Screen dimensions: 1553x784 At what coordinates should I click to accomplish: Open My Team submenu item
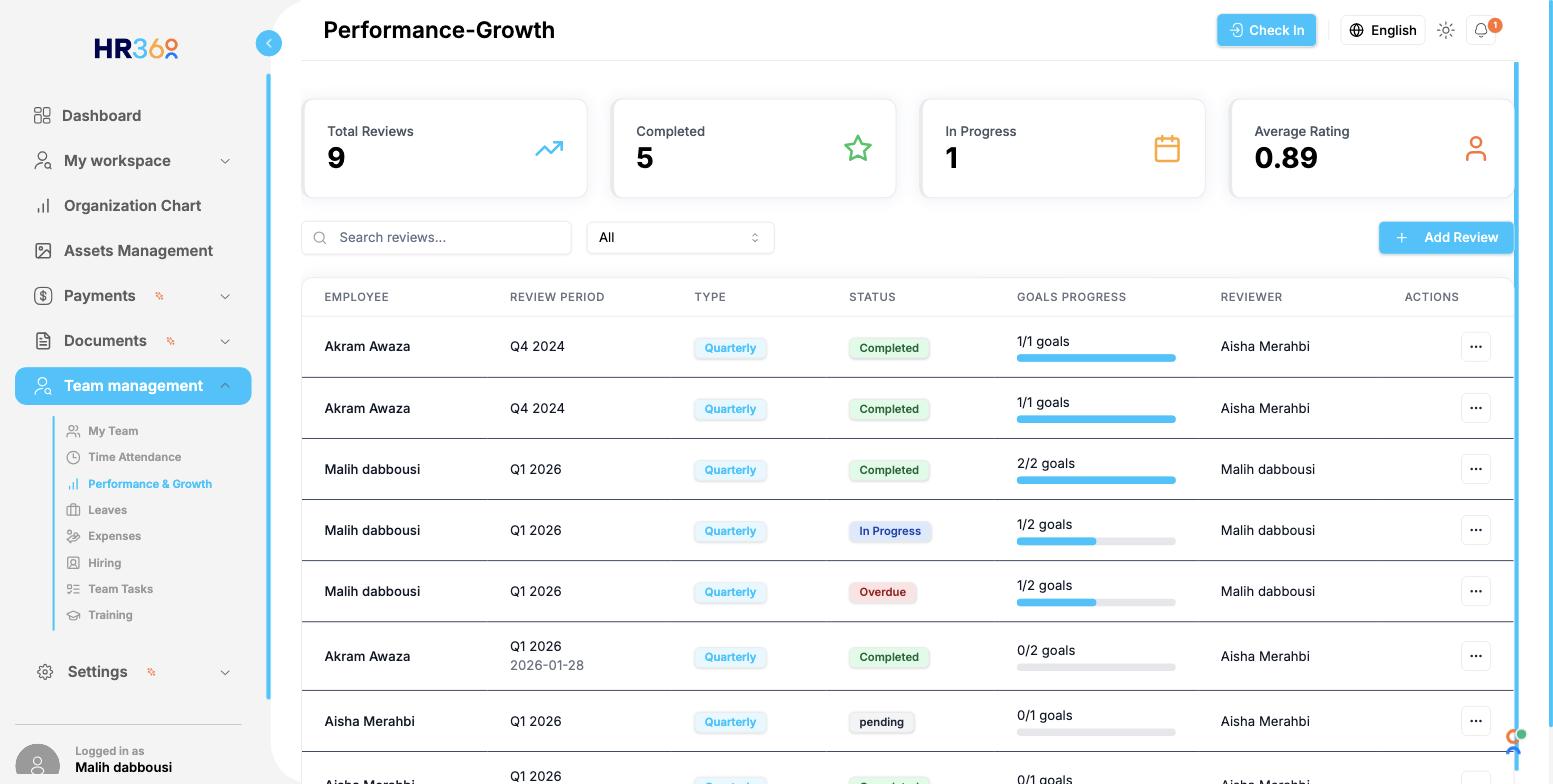click(113, 431)
